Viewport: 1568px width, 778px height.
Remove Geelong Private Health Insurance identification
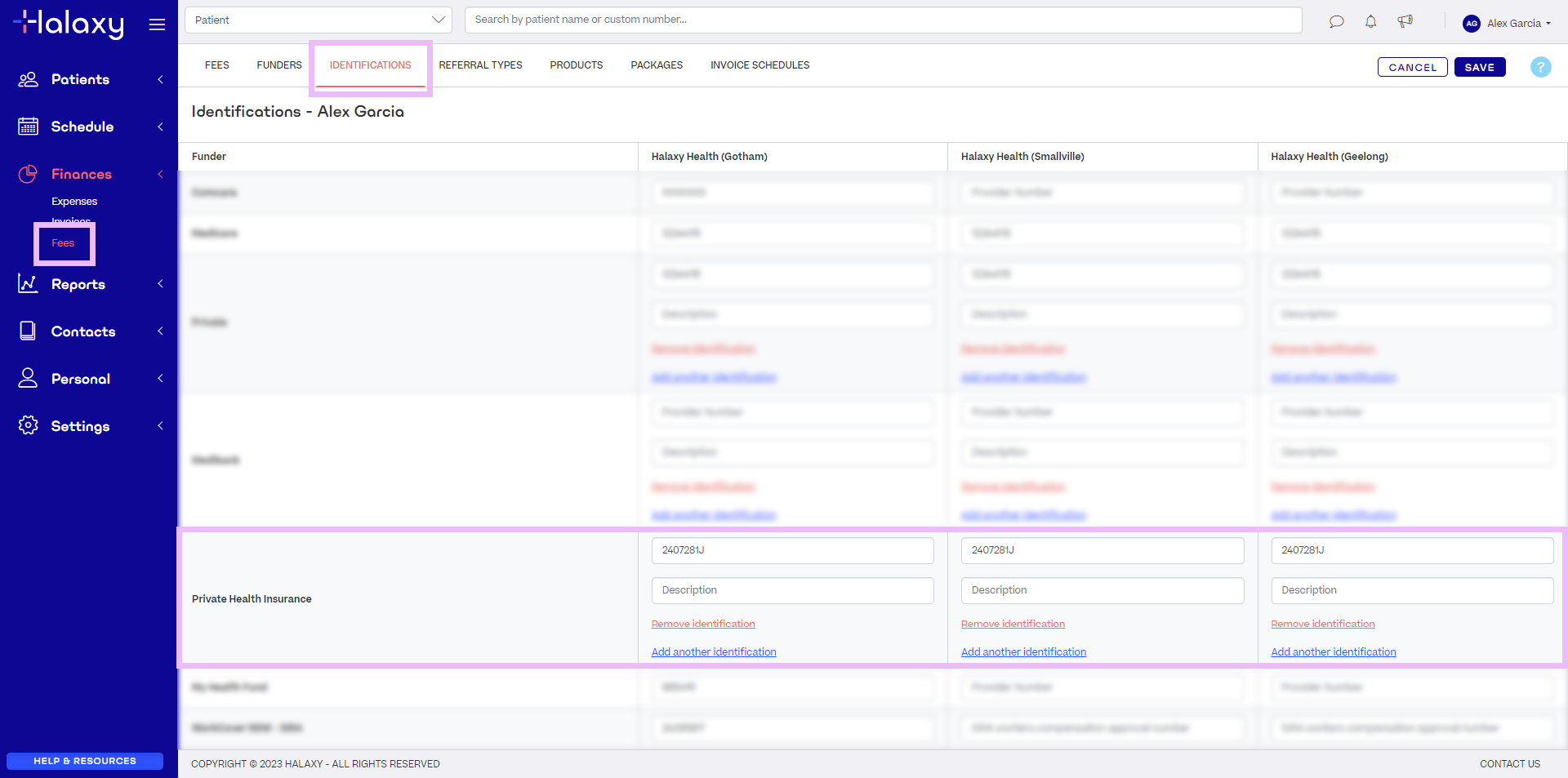point(1323,624)
